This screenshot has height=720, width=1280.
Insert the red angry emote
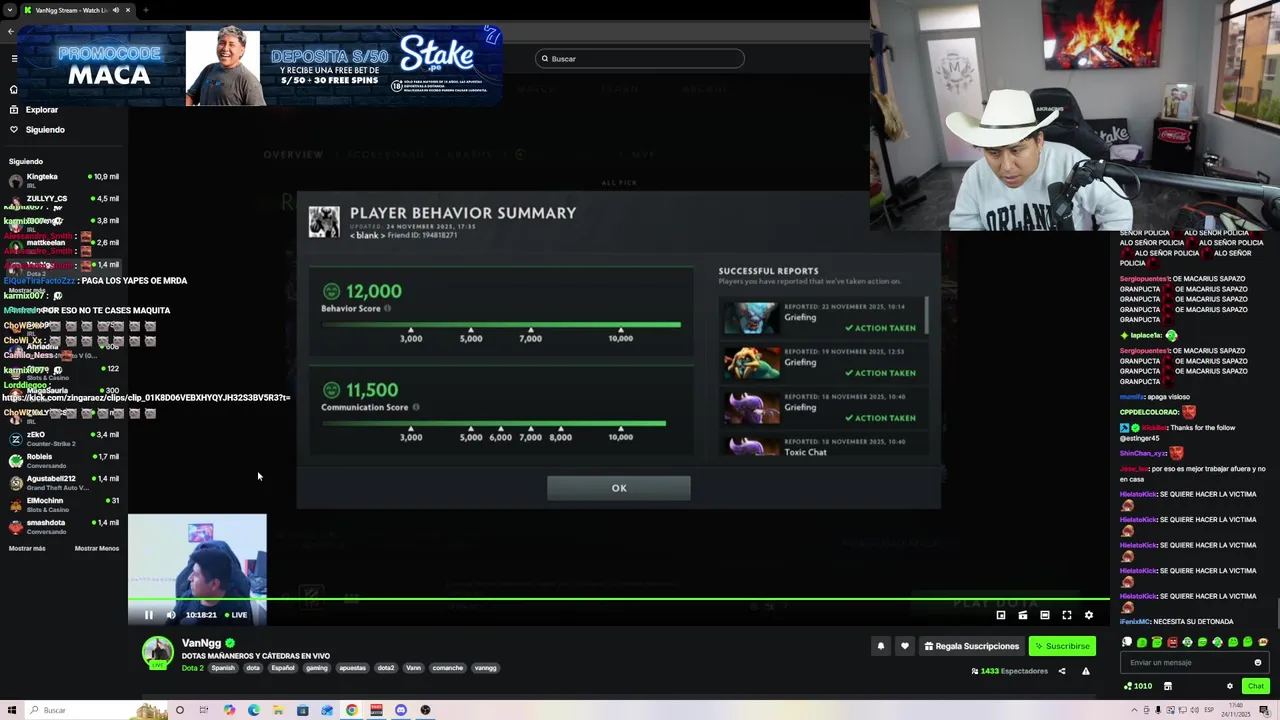coord(1172,642)
